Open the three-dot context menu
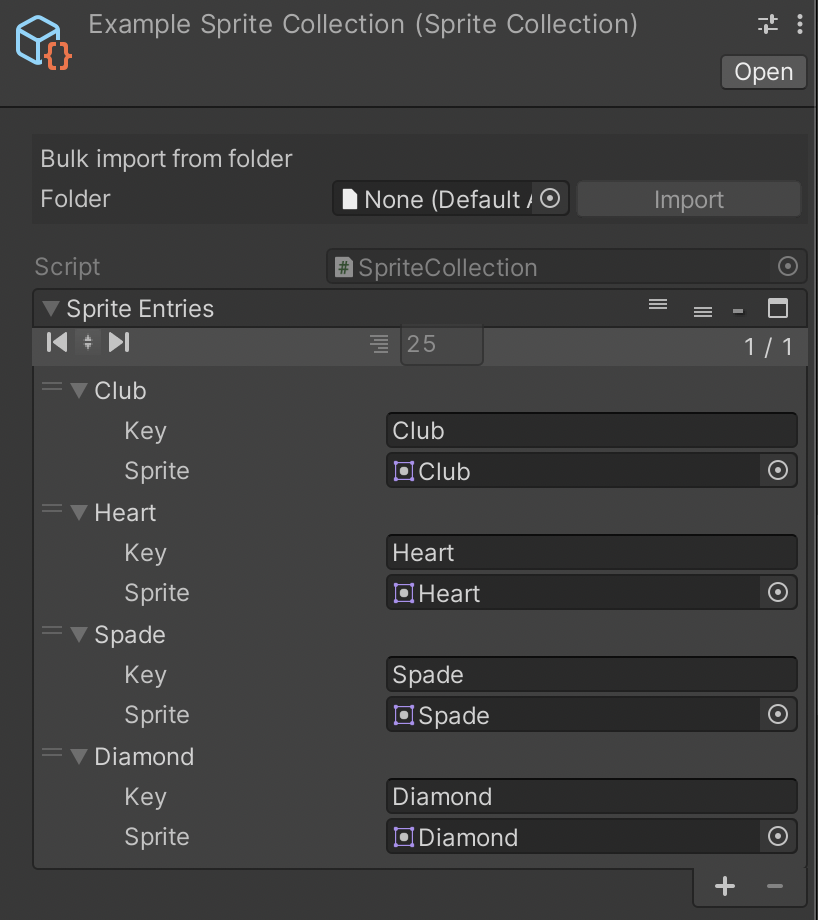This screenshot has width=818, height=920. [800, 22]
